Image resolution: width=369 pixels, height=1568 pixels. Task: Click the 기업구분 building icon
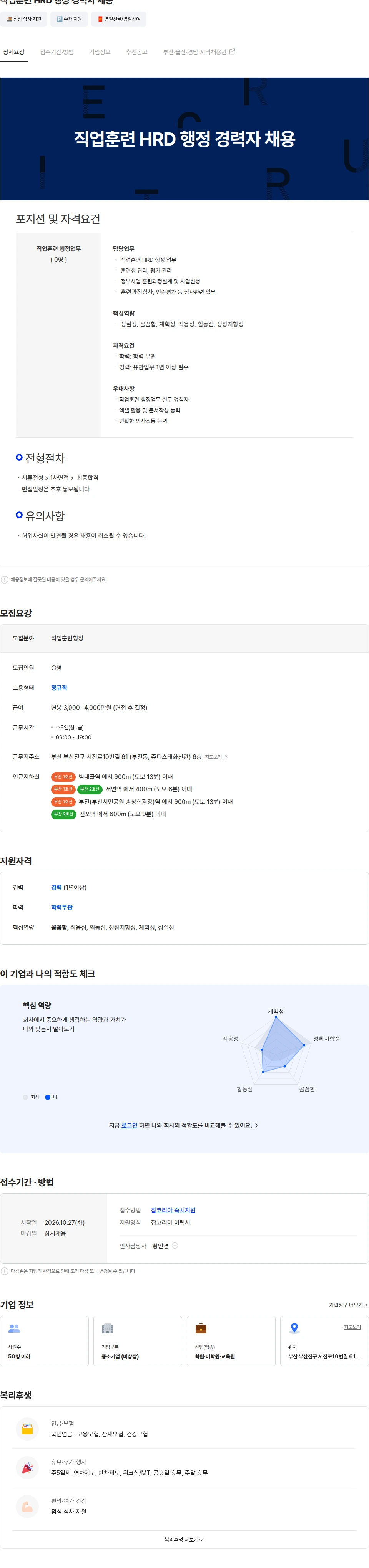click(x=108, y=1329)
